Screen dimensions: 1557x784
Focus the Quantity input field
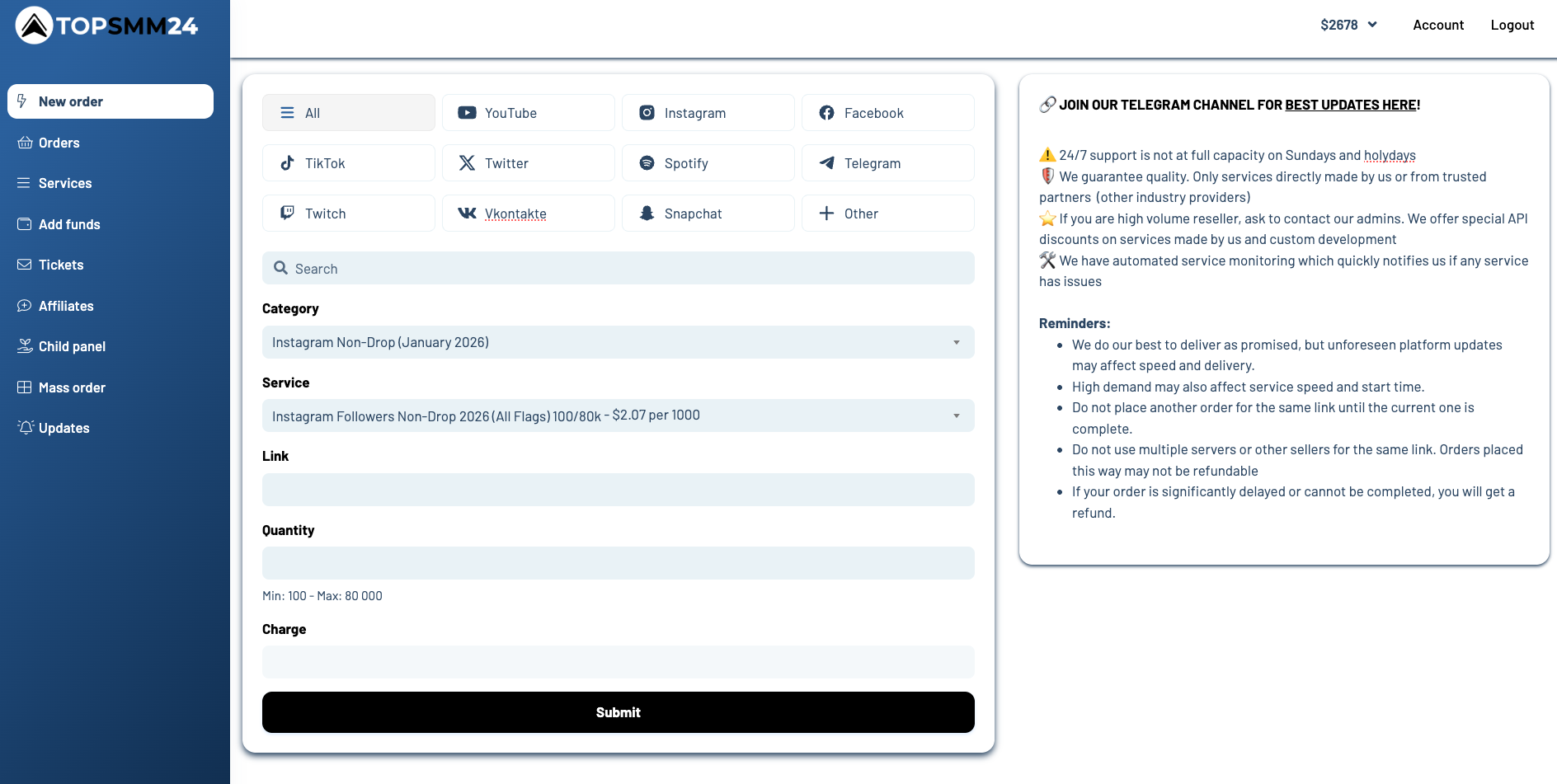pos(618,563)
